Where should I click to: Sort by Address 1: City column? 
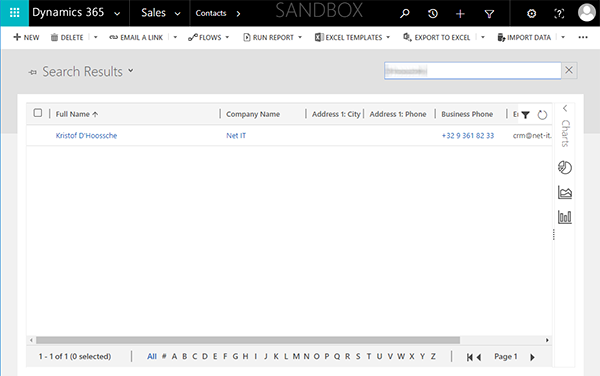click(x=336, y=114)
